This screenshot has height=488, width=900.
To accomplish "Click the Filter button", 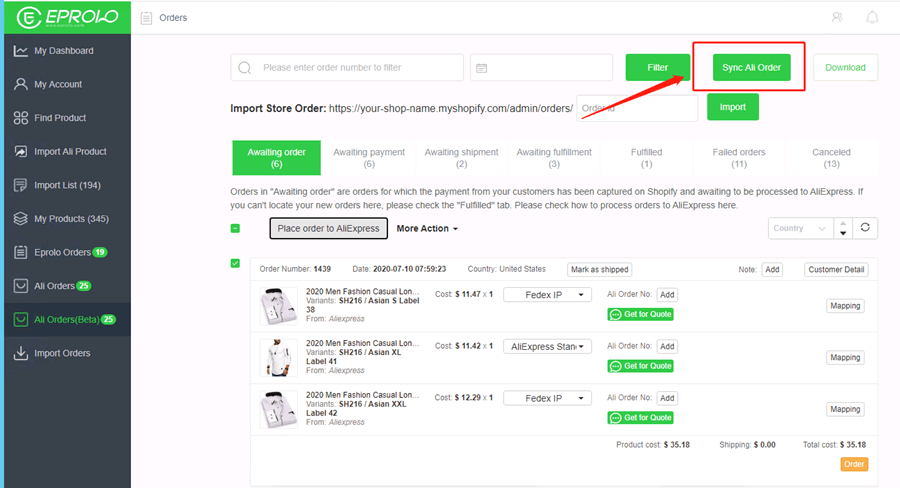I will (658, 67).
